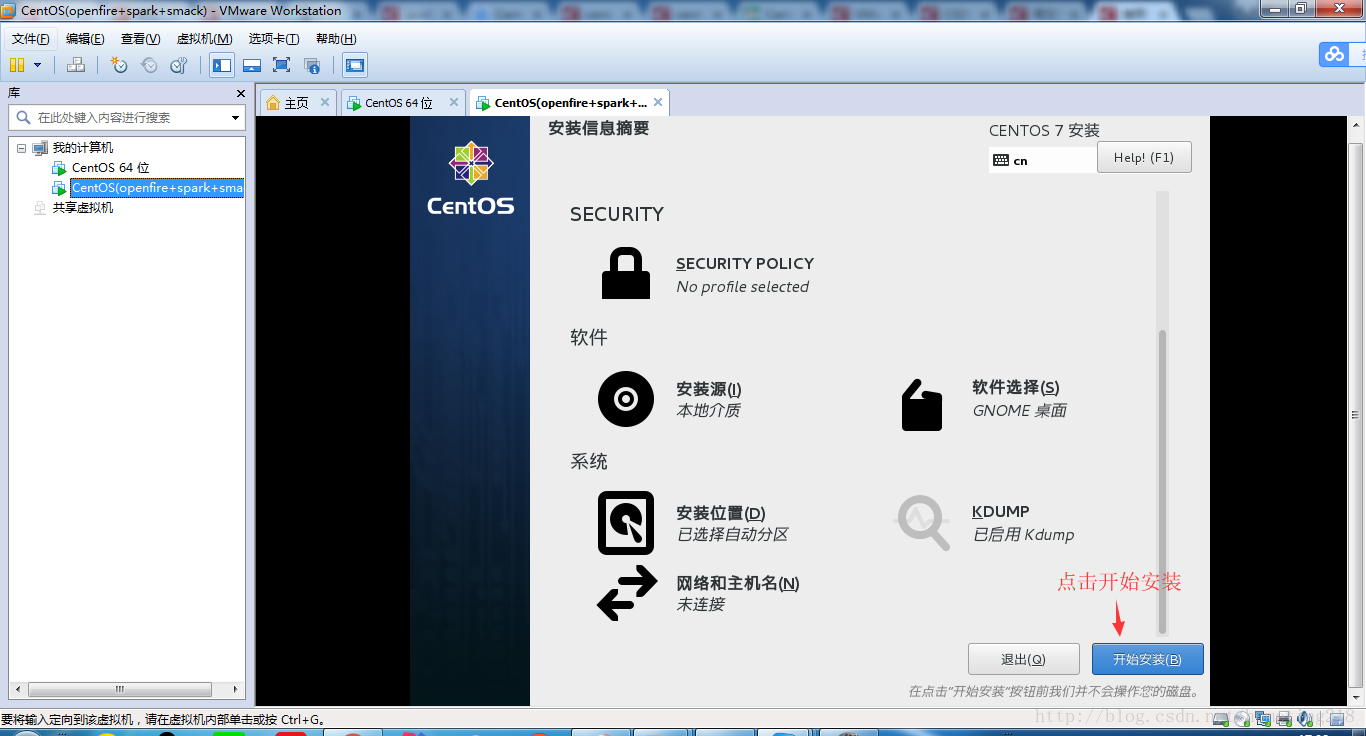Image resolution: width=1366 pixels, height=736 pixels.
Task: Open 安装位置(D) hard disk icon
Action: pyautogui.click(x=626, y=523)
